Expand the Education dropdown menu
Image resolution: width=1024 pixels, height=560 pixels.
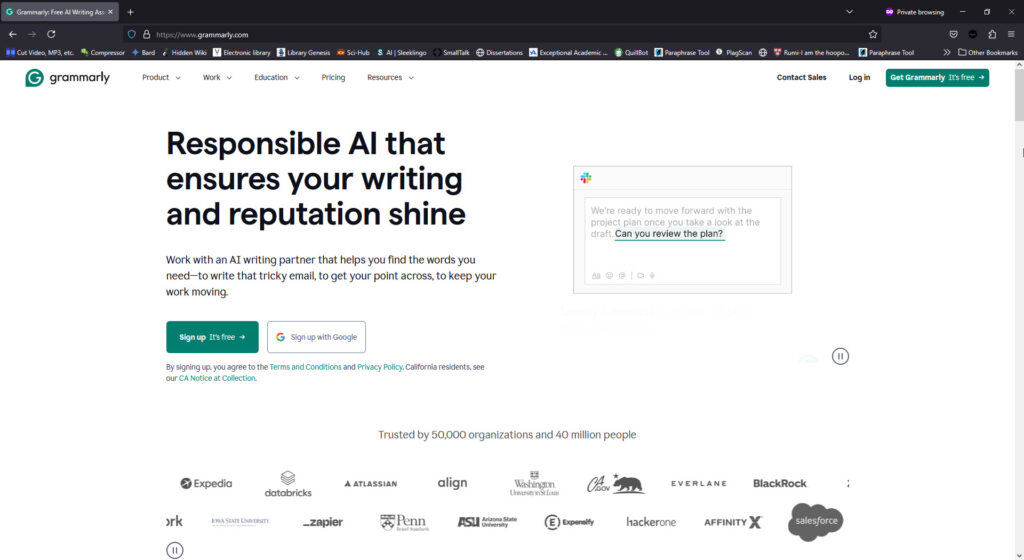click(x=277, y=78)
